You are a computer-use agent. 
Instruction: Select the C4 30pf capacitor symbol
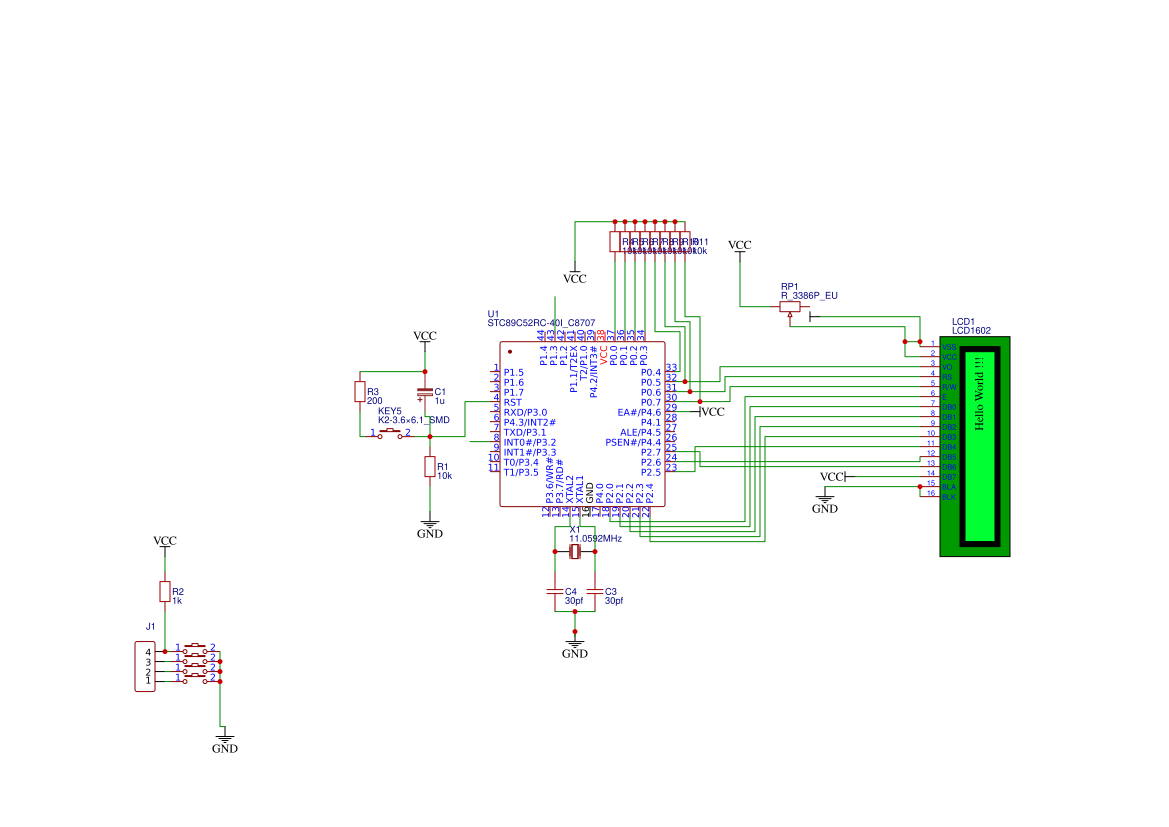555,591
